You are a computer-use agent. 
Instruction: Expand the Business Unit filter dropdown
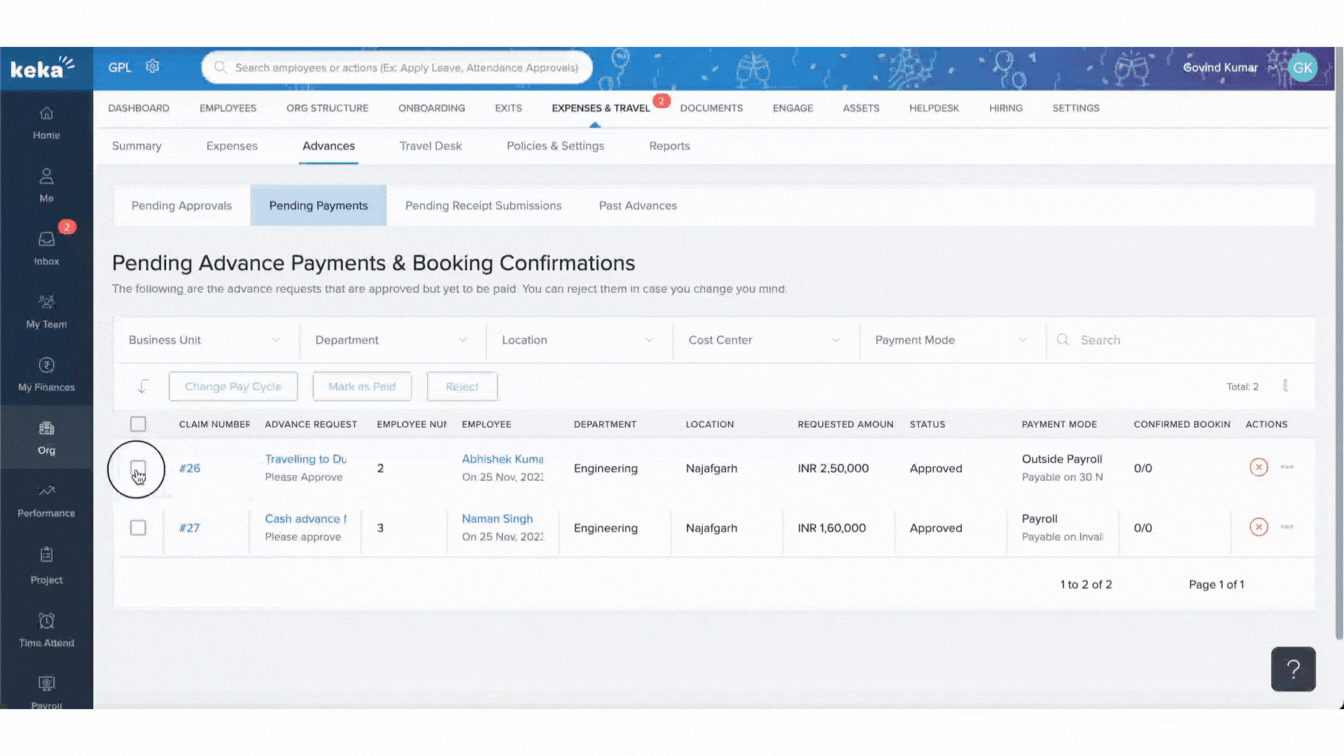(205, 340)
